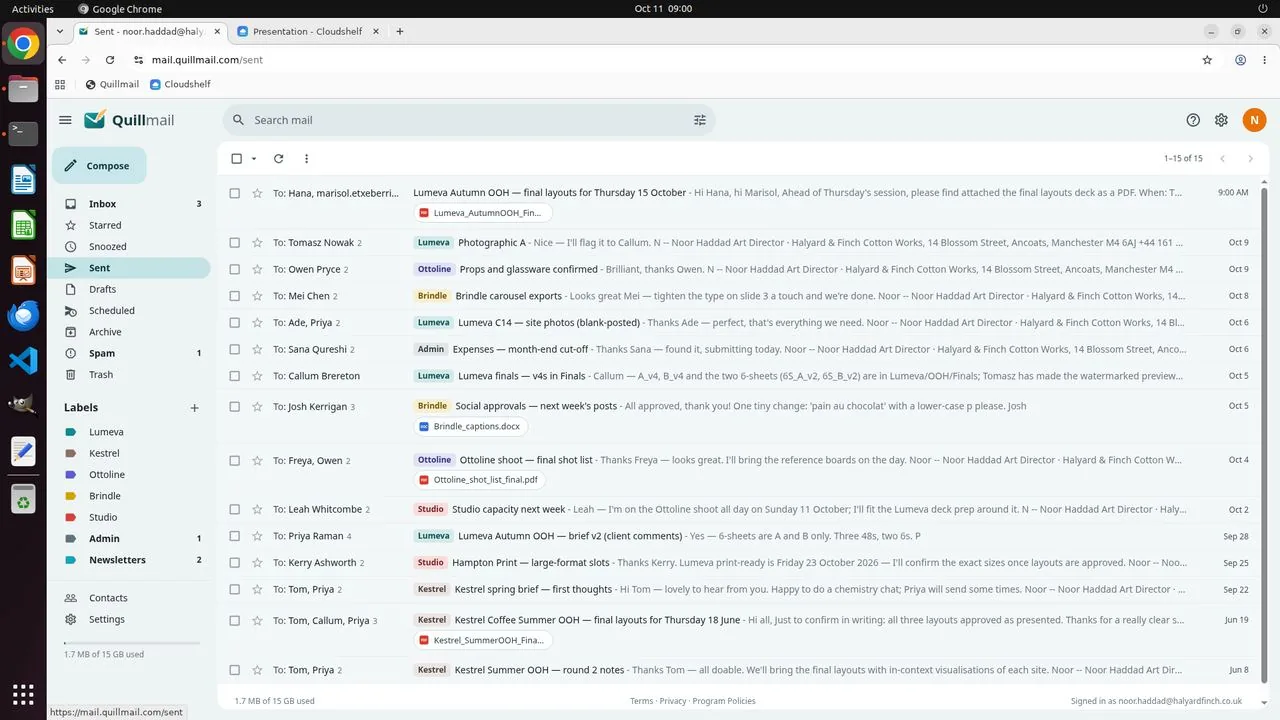
Task: Switch to Presentation - Cloudshelf tab
Action: coord(308,31)
